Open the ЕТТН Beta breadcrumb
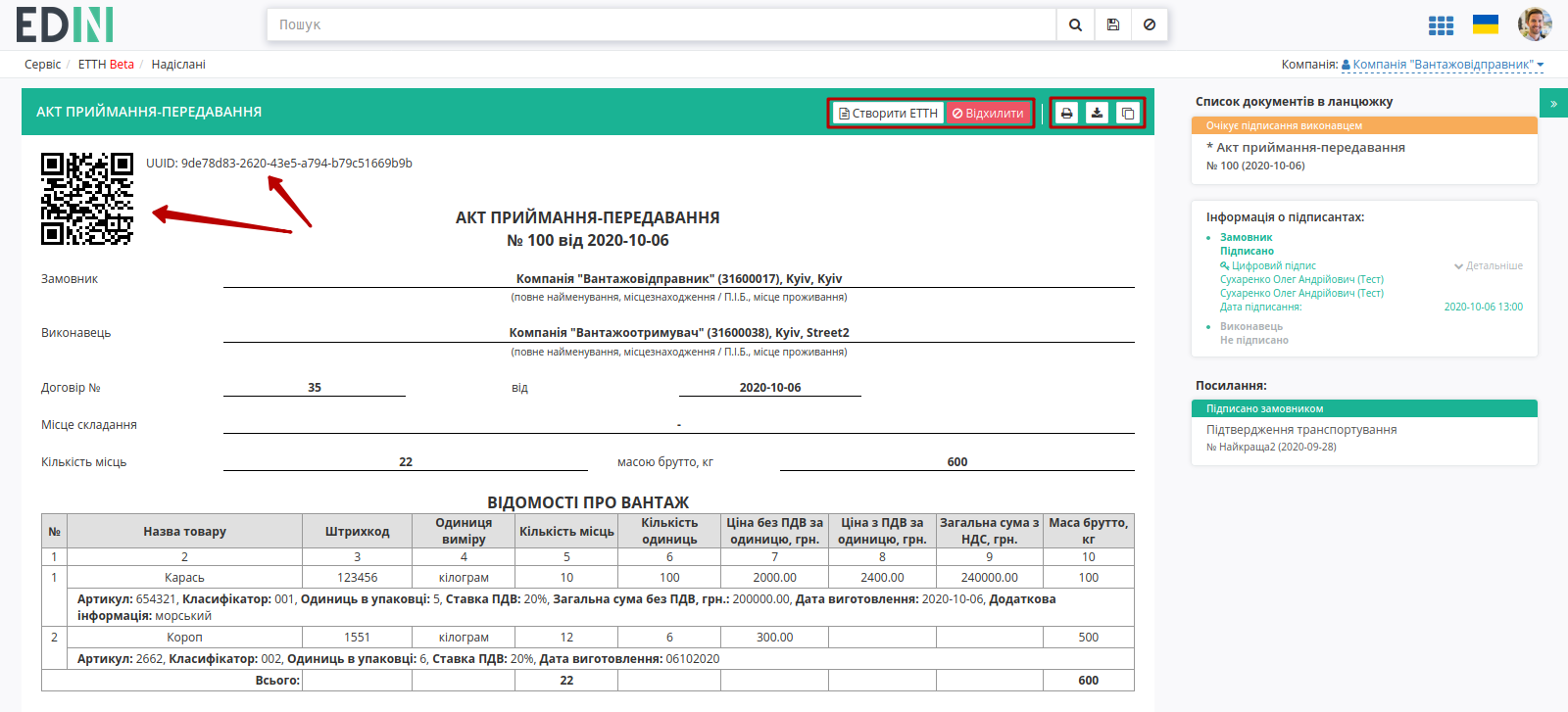This screenshot has width=1568, height=712. (106, 65)
